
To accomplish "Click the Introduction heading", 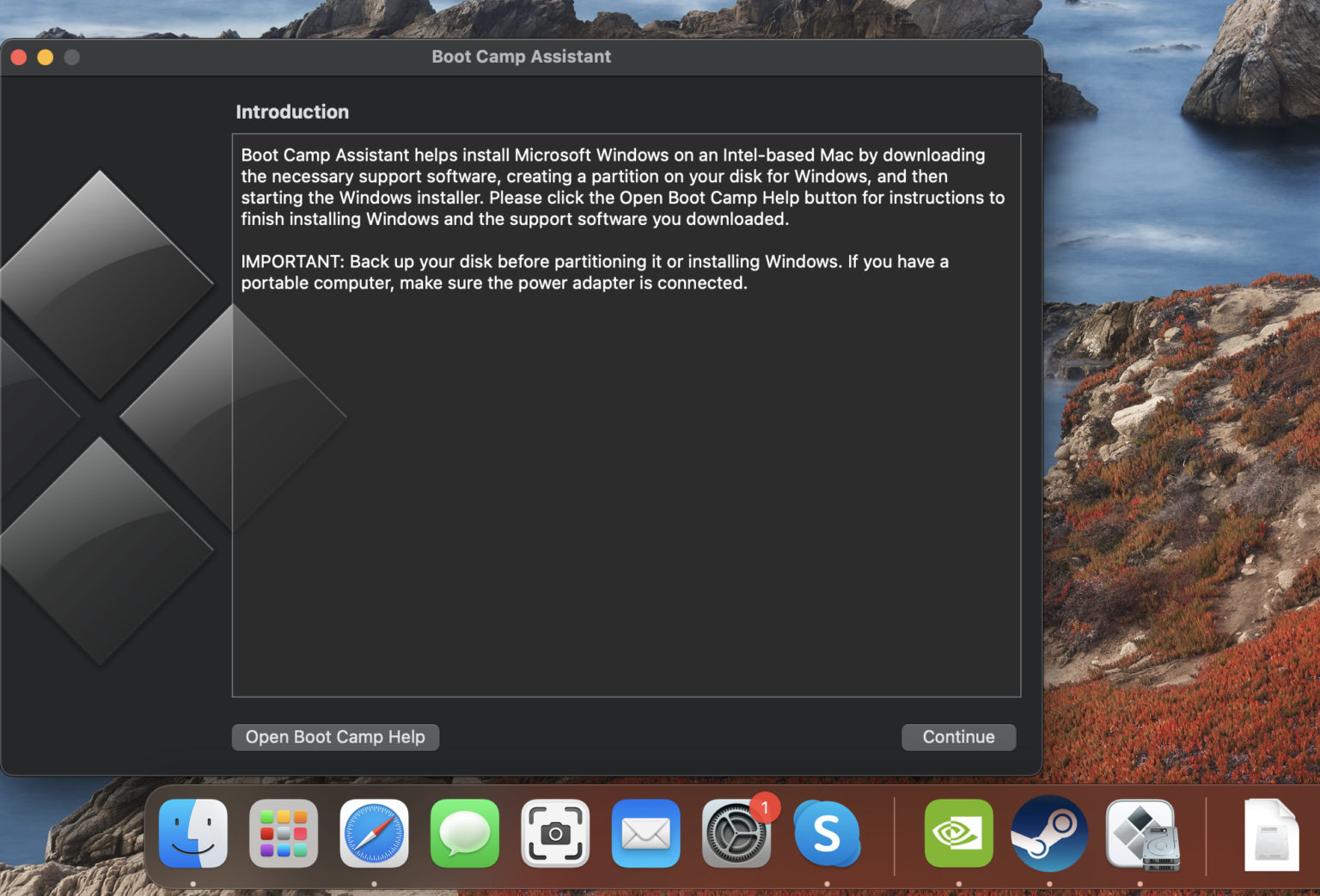I will coord(292,112).
